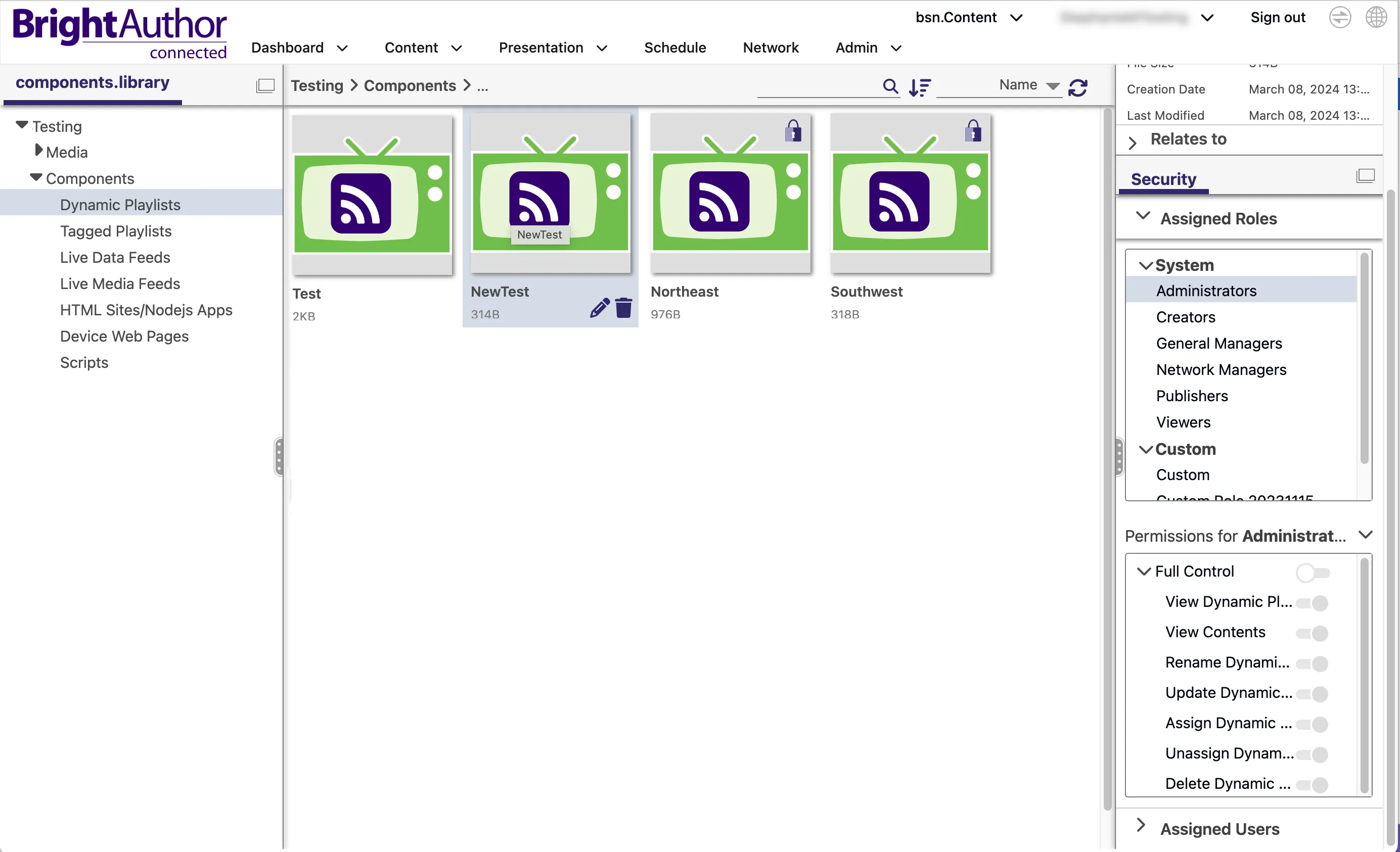Toggle Update Dynamic Playlist permission
This screenshot has height=852, width=1400.
(x=1312, y=693)
